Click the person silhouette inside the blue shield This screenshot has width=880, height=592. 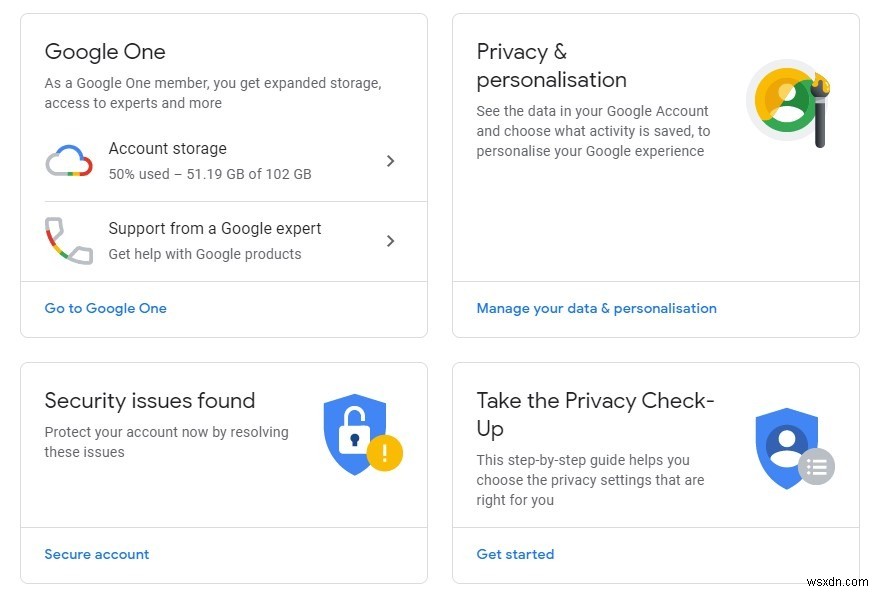pyautogui.click(x=780, y=440)
